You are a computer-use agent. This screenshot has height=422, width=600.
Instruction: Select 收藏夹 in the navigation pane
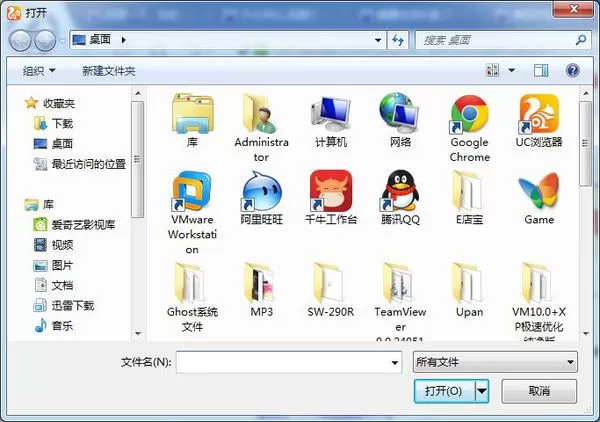(50, 103)
